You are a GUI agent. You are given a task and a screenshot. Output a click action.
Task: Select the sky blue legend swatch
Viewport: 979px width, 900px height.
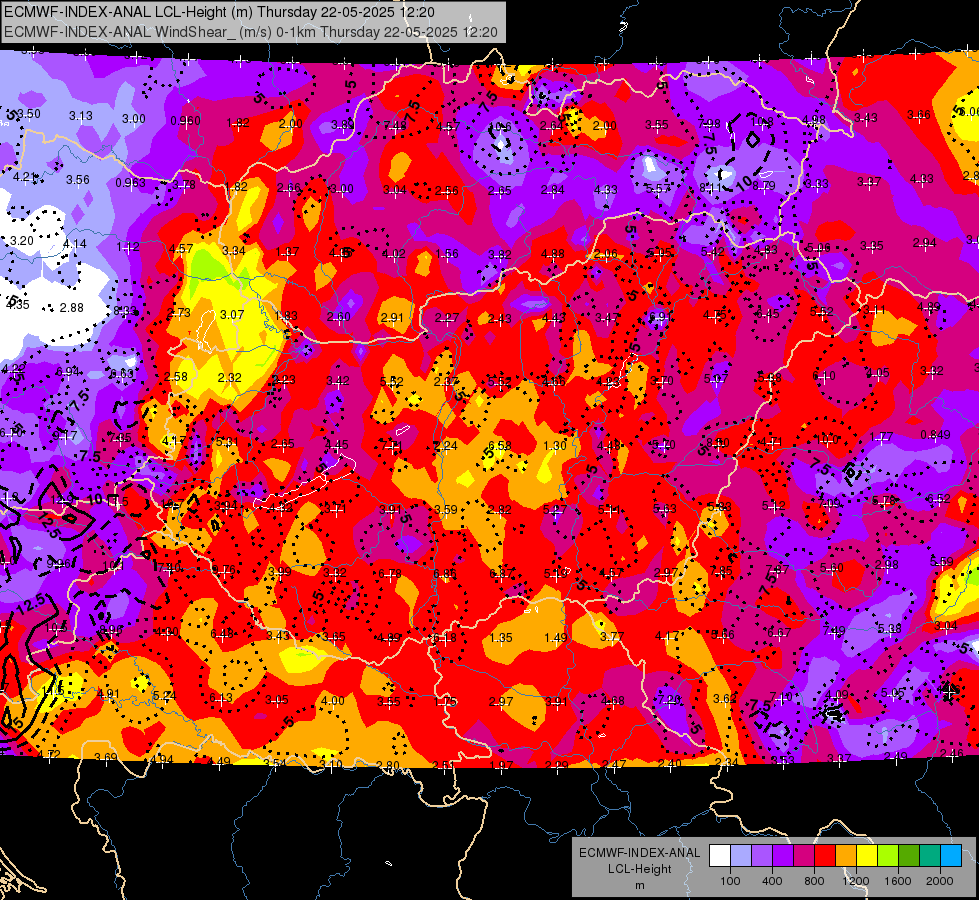click(x=951, y=855)
